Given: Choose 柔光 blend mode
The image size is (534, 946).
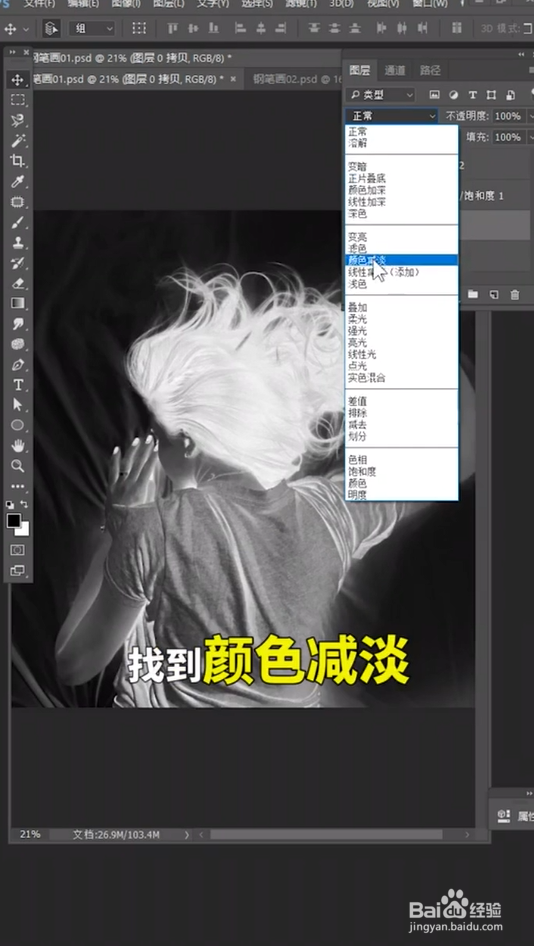Looking at the screenshot, I should [401, 319].
